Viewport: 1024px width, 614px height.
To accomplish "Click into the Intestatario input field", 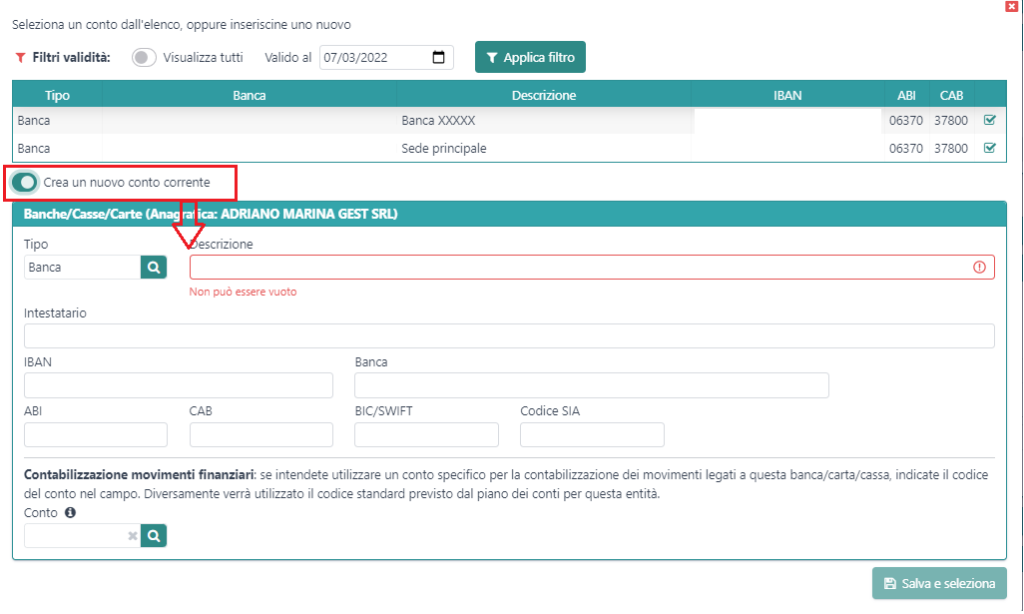I will click(x=509, y=336).
